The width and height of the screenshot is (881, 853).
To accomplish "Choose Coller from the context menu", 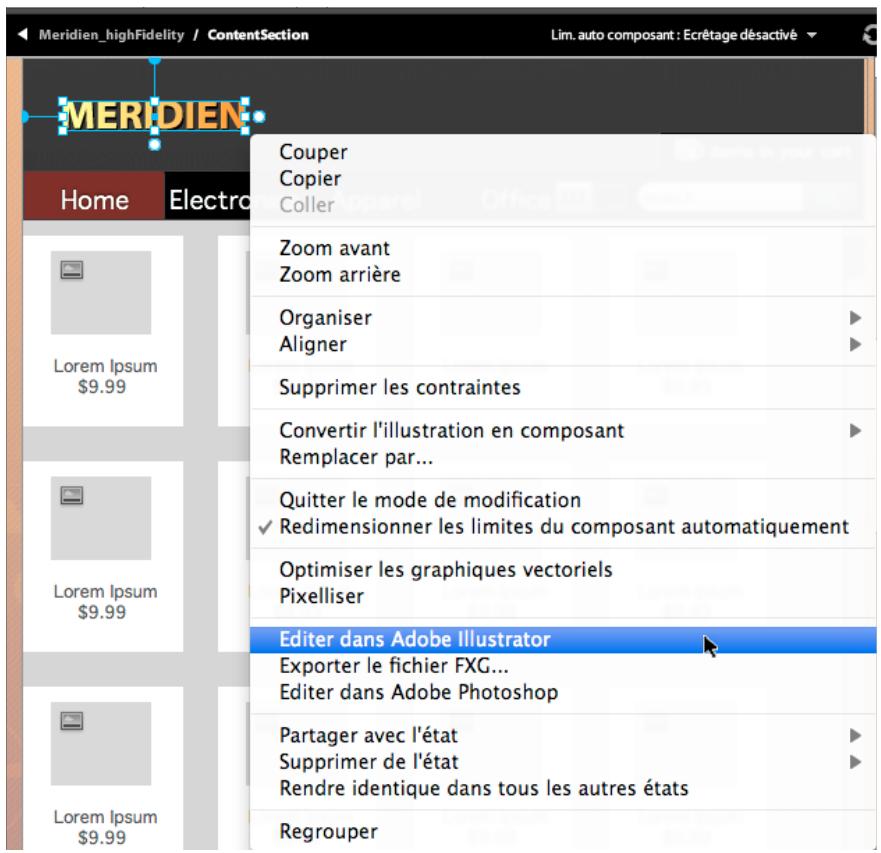I will [x=563, y=205].
